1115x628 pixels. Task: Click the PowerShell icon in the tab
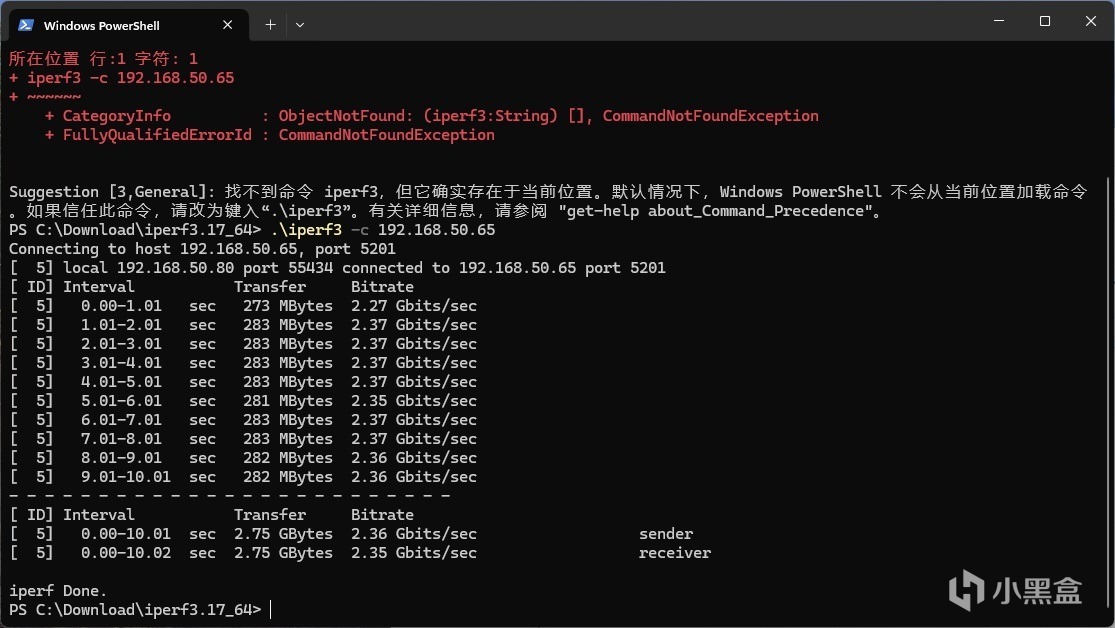26,25
